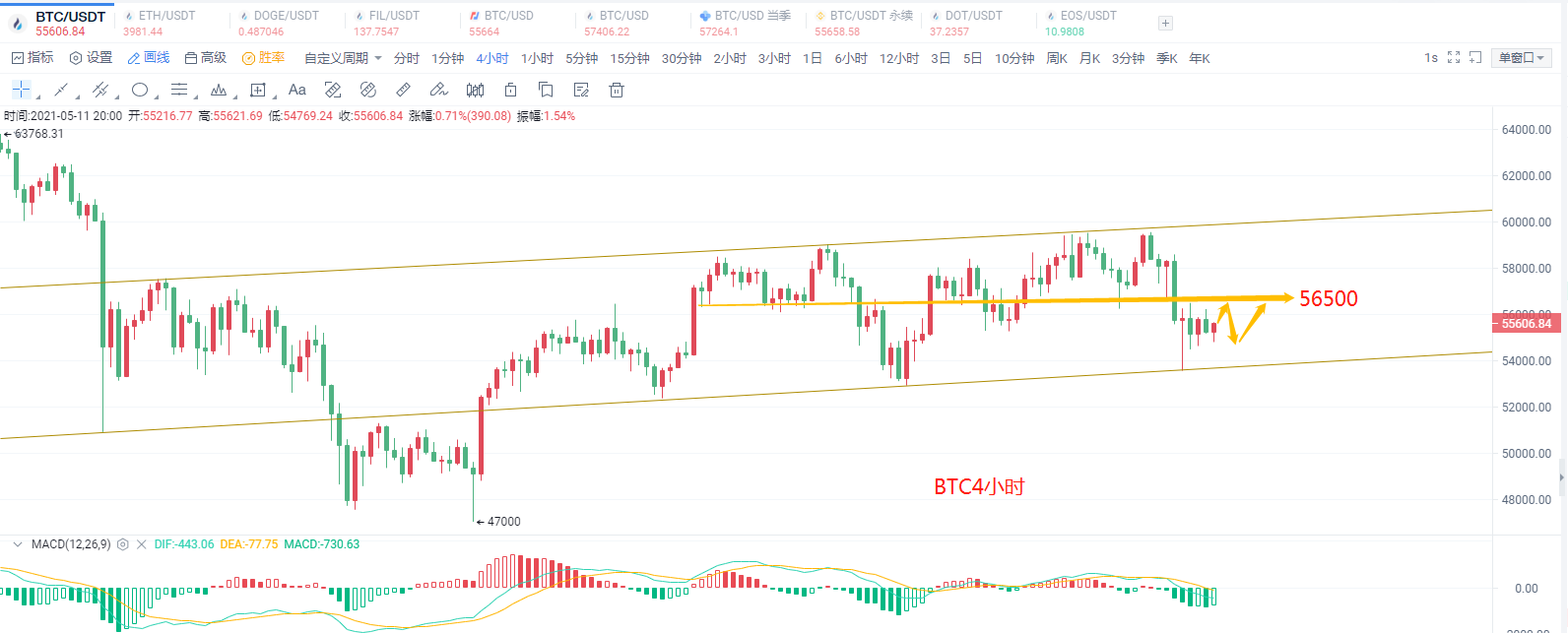Open the 指标 indicators menu

point(33,58)
